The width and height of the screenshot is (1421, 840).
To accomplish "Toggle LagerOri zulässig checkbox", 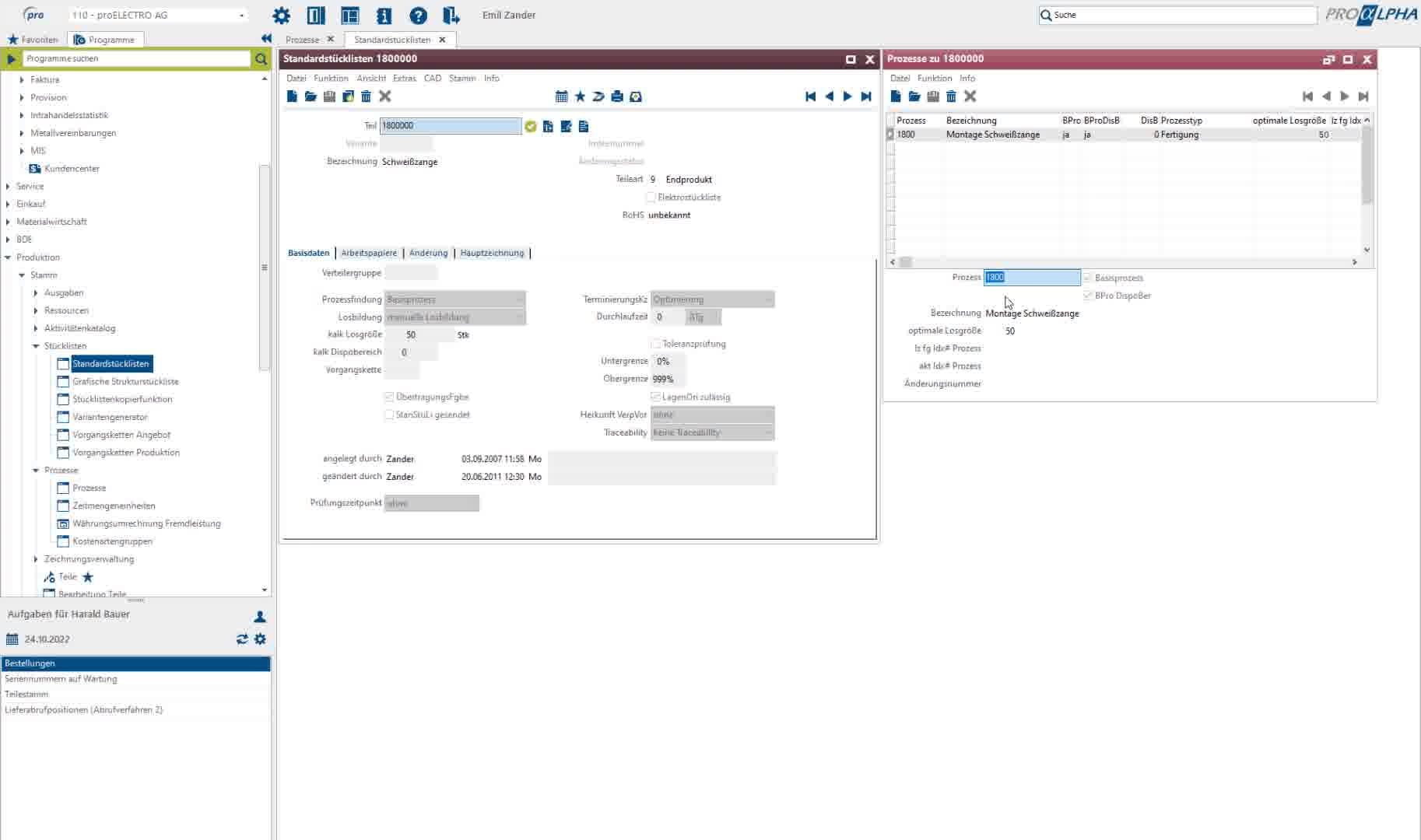I will point(655,397).
